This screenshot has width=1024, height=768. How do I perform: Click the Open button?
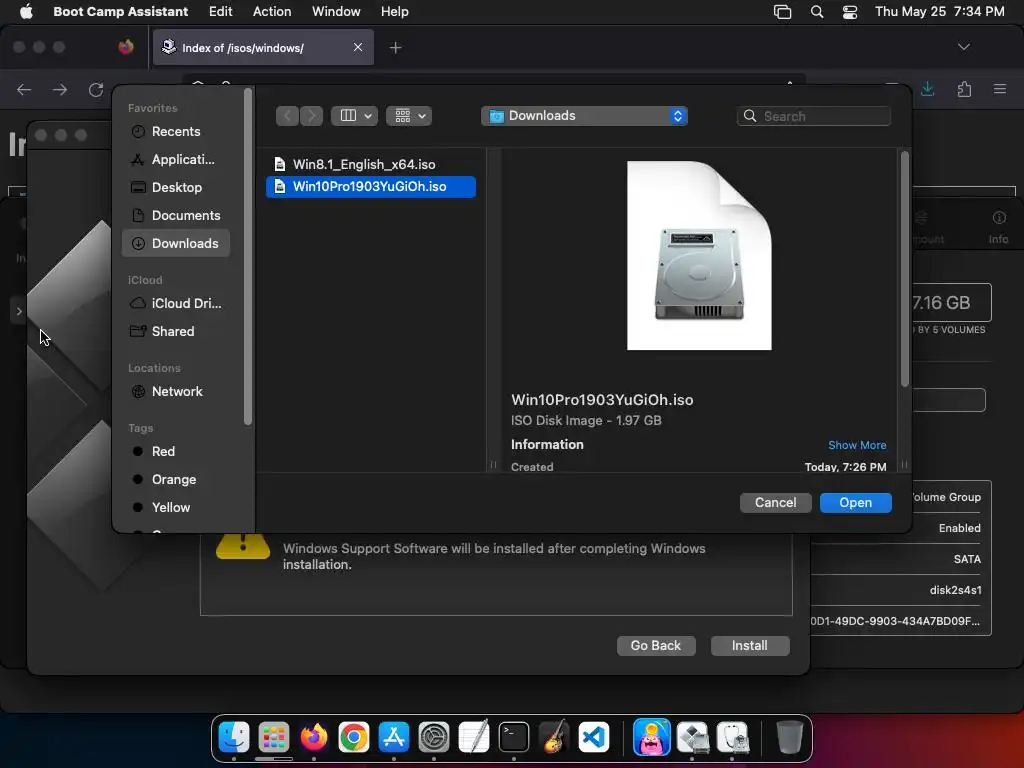(856, 503)
